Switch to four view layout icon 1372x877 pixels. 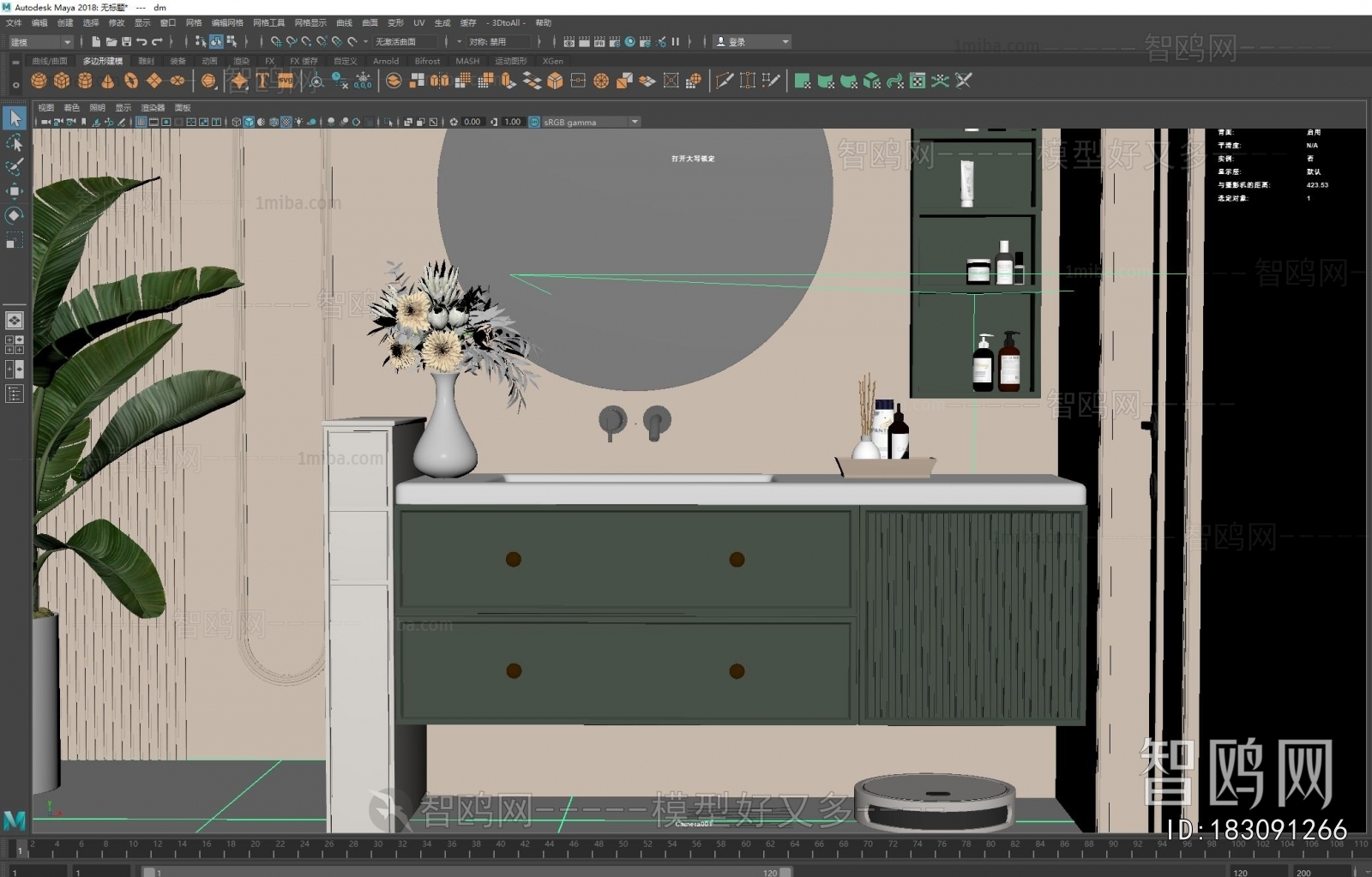(x=15, y=345)
